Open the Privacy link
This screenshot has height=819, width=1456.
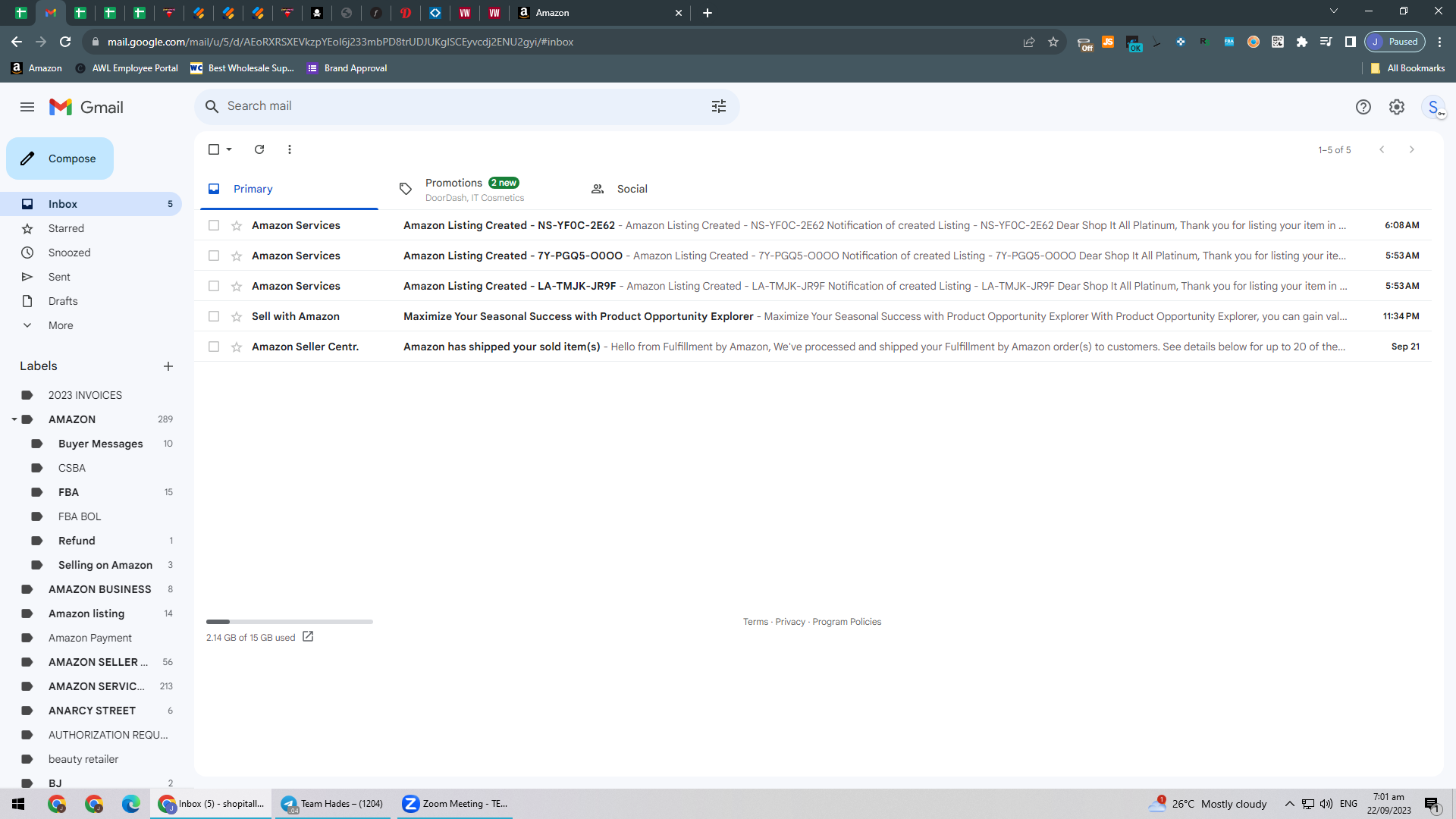click(790, 622)
